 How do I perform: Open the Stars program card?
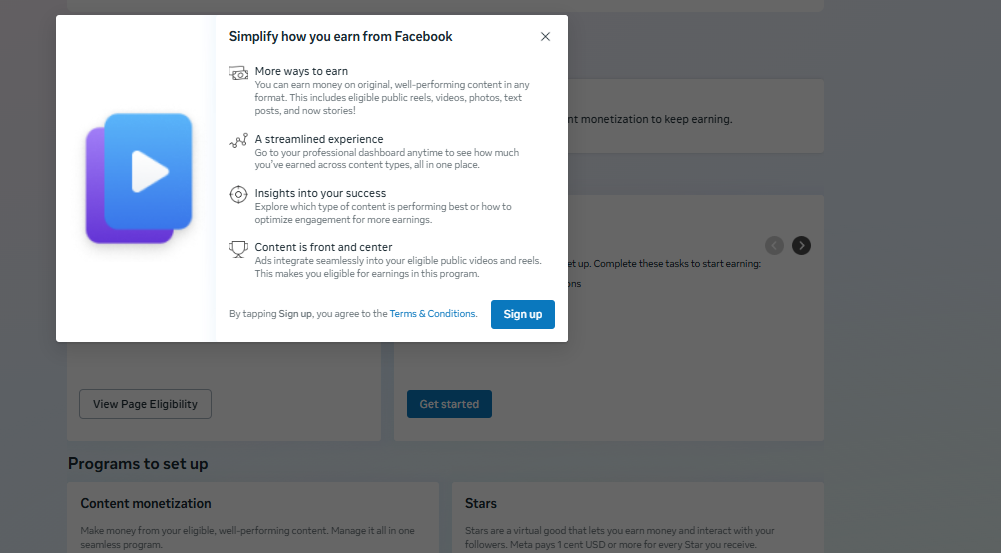click(x=637, y=516)
